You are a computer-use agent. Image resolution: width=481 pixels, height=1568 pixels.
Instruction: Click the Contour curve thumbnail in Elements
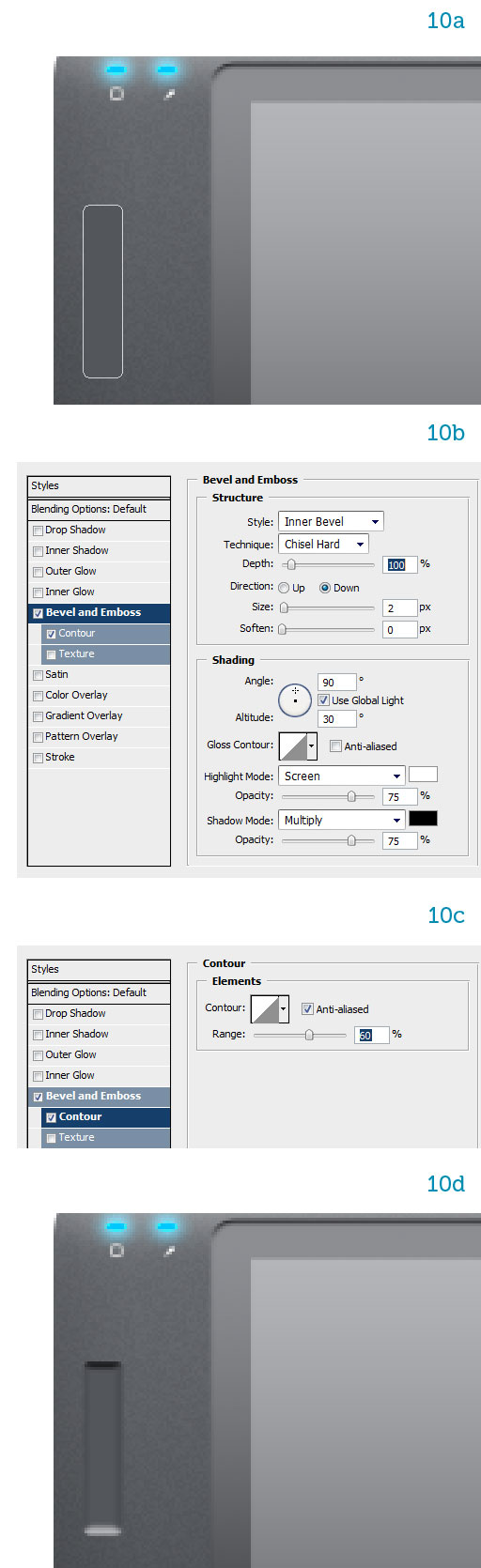tap(265, 1009)
